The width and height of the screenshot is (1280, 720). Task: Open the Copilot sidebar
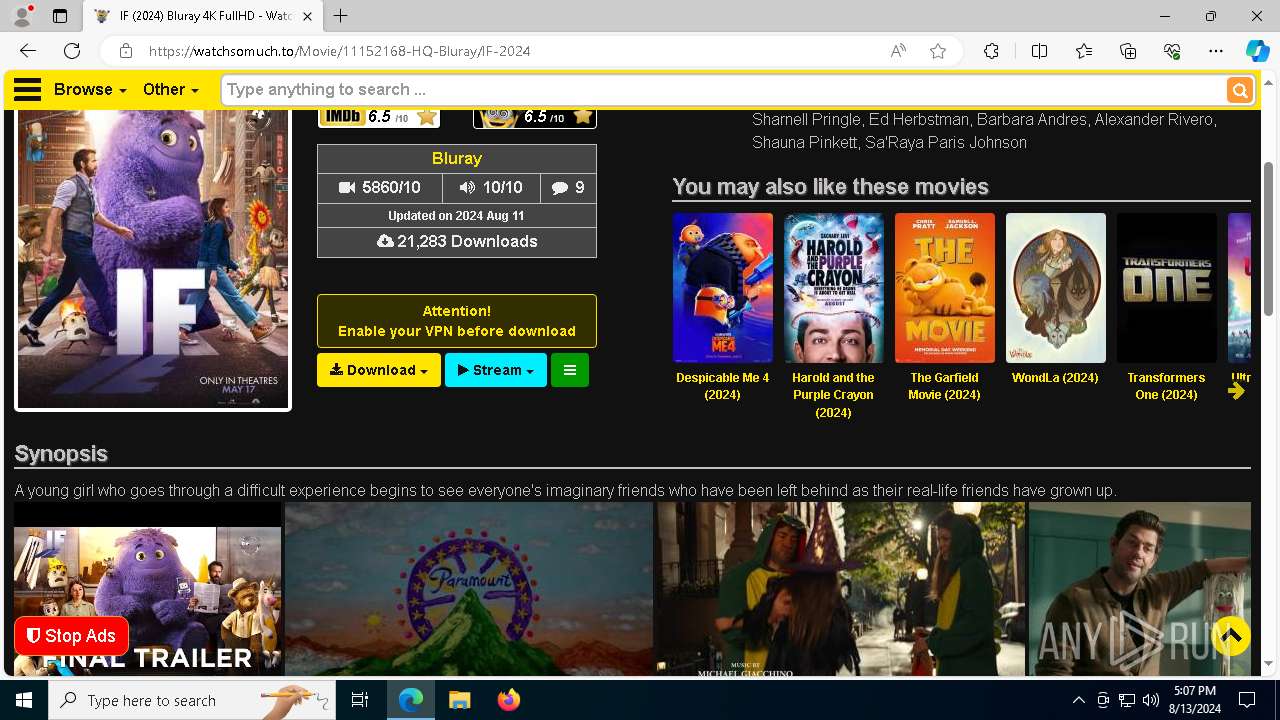(x=1257, y=51)
